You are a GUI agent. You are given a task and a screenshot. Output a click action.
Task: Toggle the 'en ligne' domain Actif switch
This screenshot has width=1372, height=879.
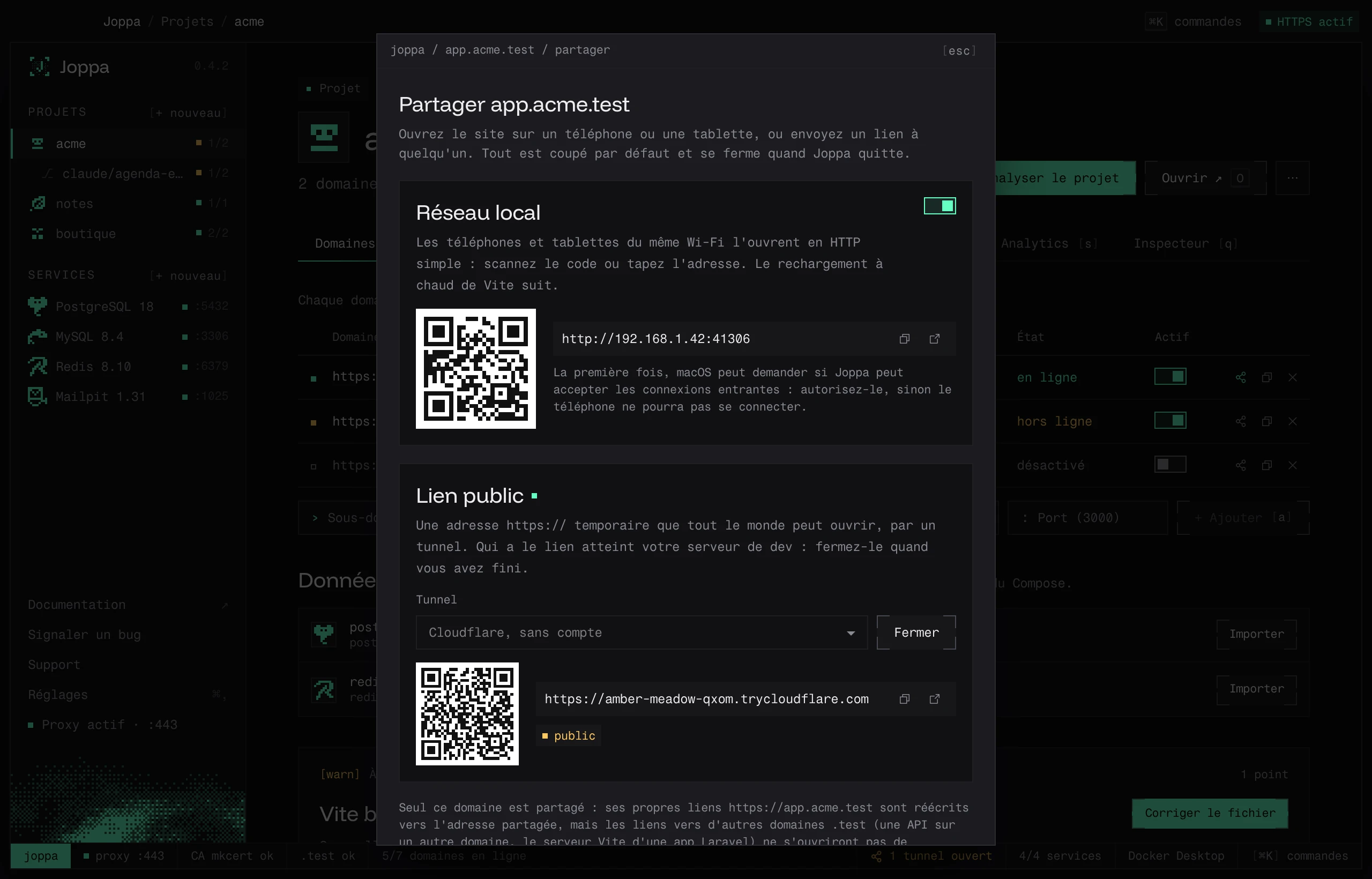coord(1170,377)
